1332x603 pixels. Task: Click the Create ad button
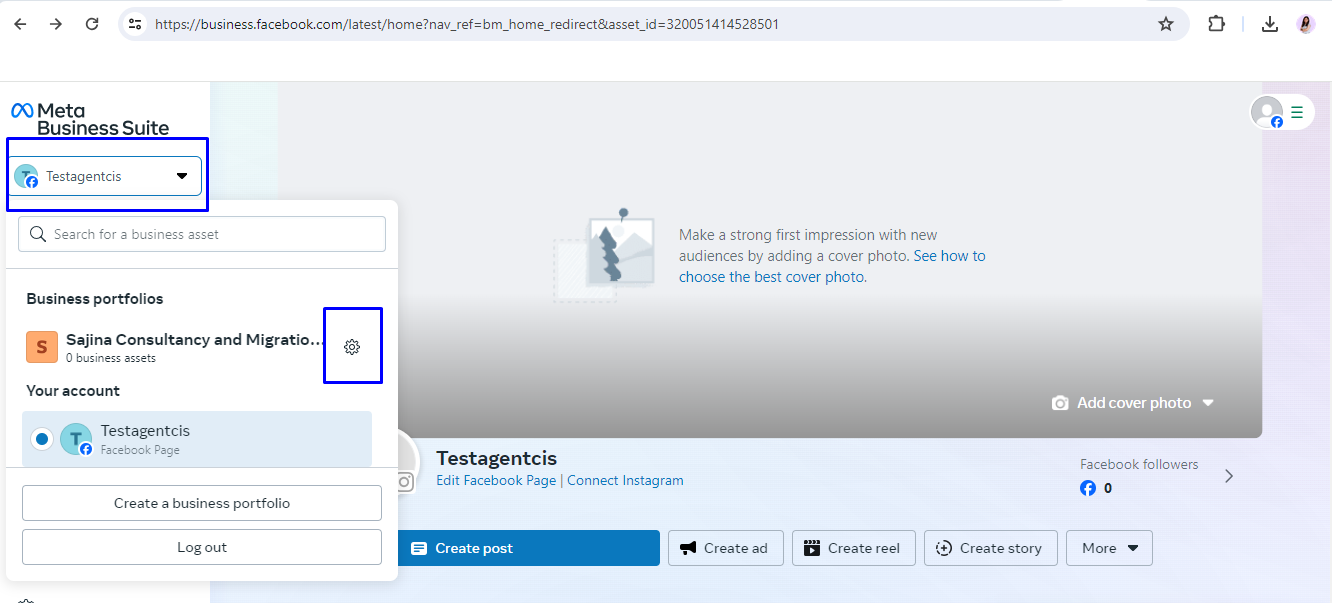tap(724, 548)
